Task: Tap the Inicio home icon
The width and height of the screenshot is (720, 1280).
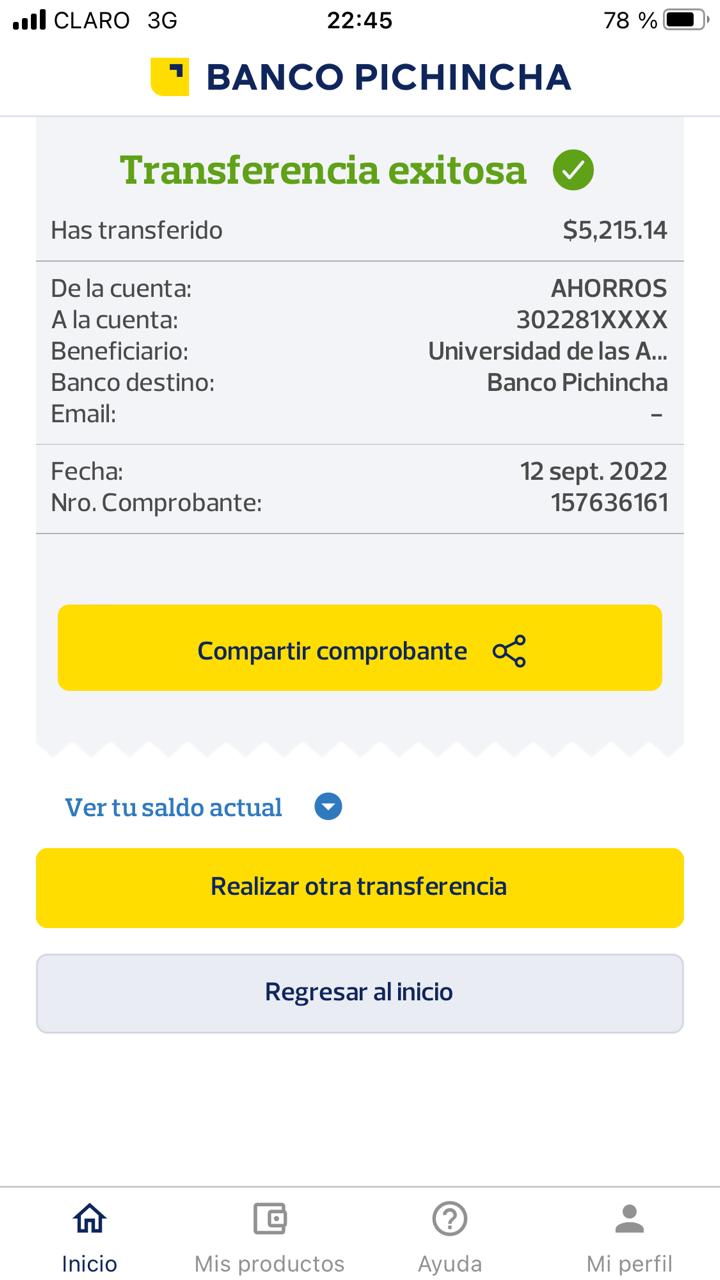Action: point(89,1218)
